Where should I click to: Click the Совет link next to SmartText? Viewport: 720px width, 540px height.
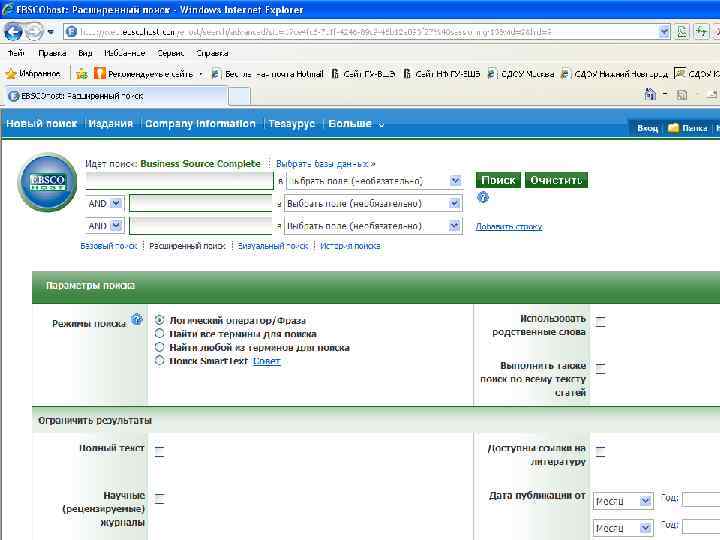[266, 361]
